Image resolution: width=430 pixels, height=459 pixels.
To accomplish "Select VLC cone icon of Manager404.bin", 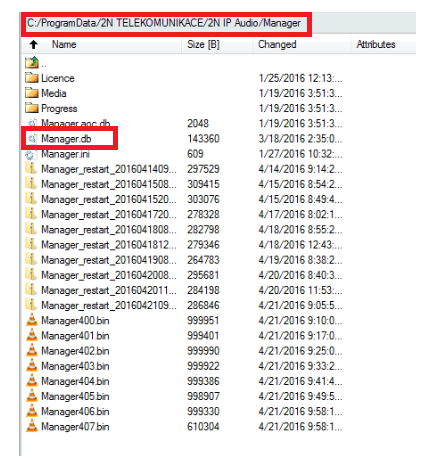I will coord(32,380).
